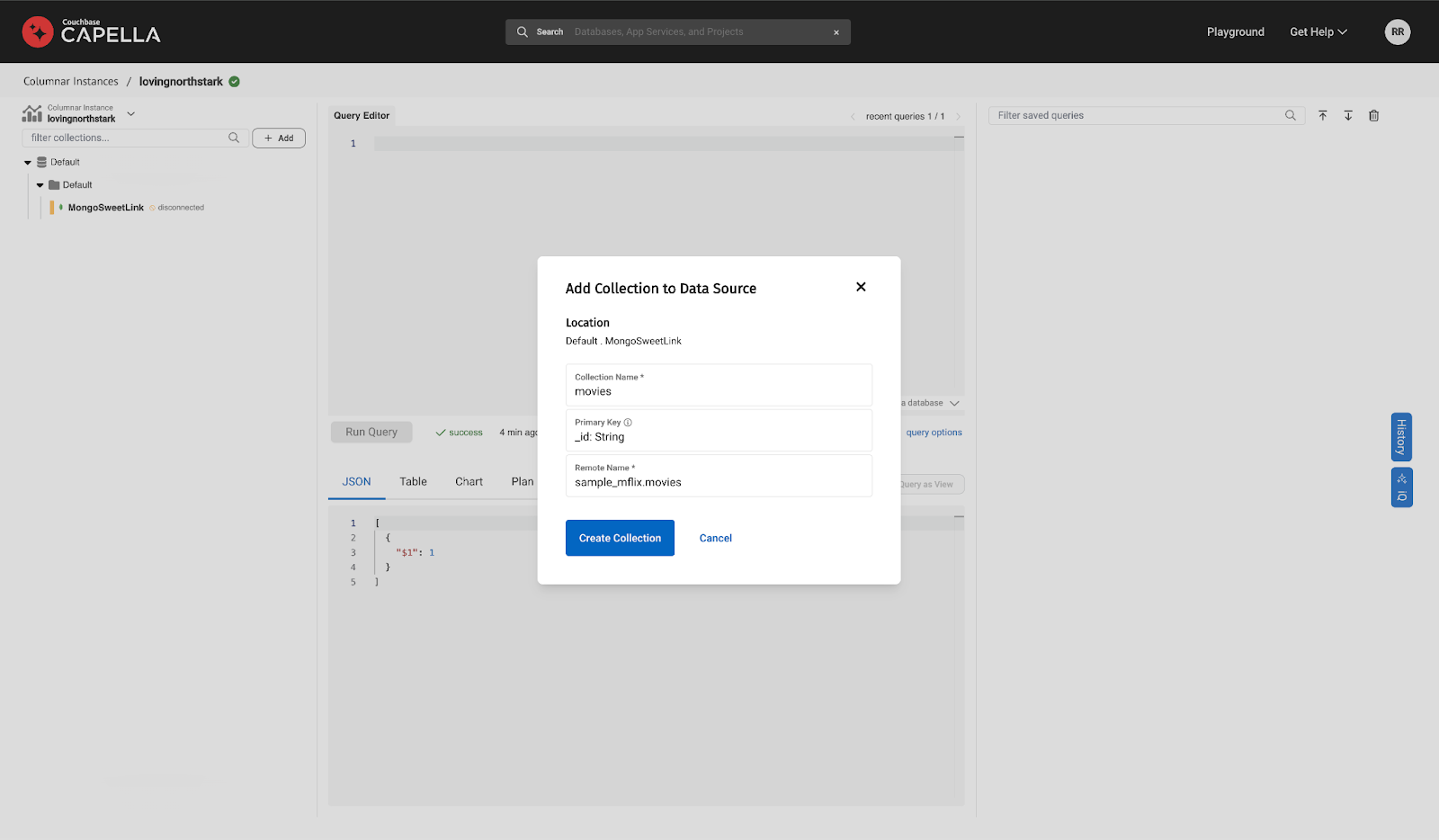Close the Add Collection dialog

(x=861, y=287)
